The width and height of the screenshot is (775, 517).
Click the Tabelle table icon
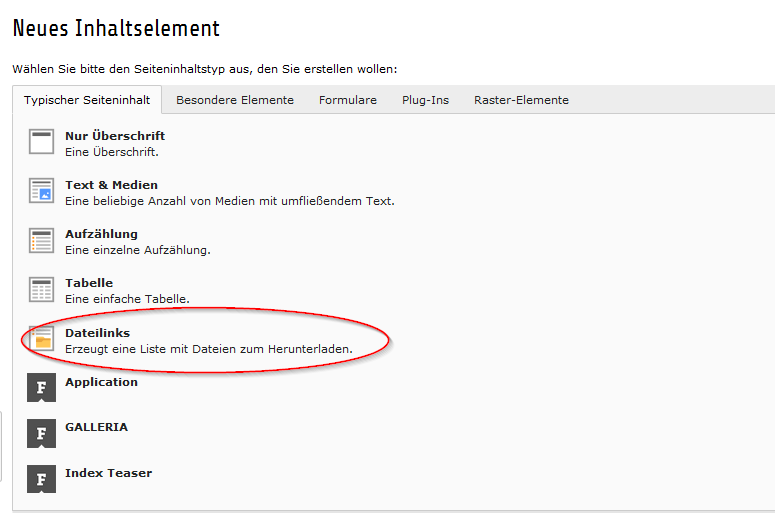click(x=41, y=289)
